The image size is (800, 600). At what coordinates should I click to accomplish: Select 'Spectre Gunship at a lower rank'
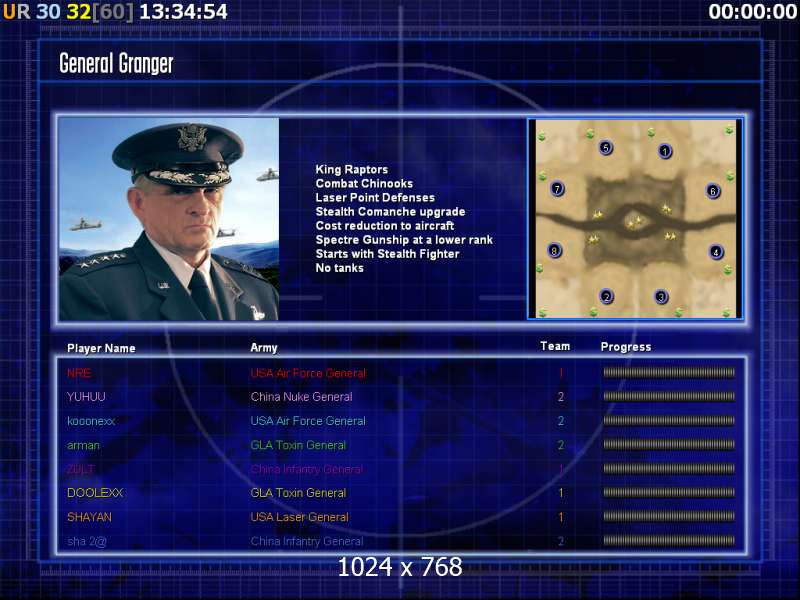coord(404,240)
